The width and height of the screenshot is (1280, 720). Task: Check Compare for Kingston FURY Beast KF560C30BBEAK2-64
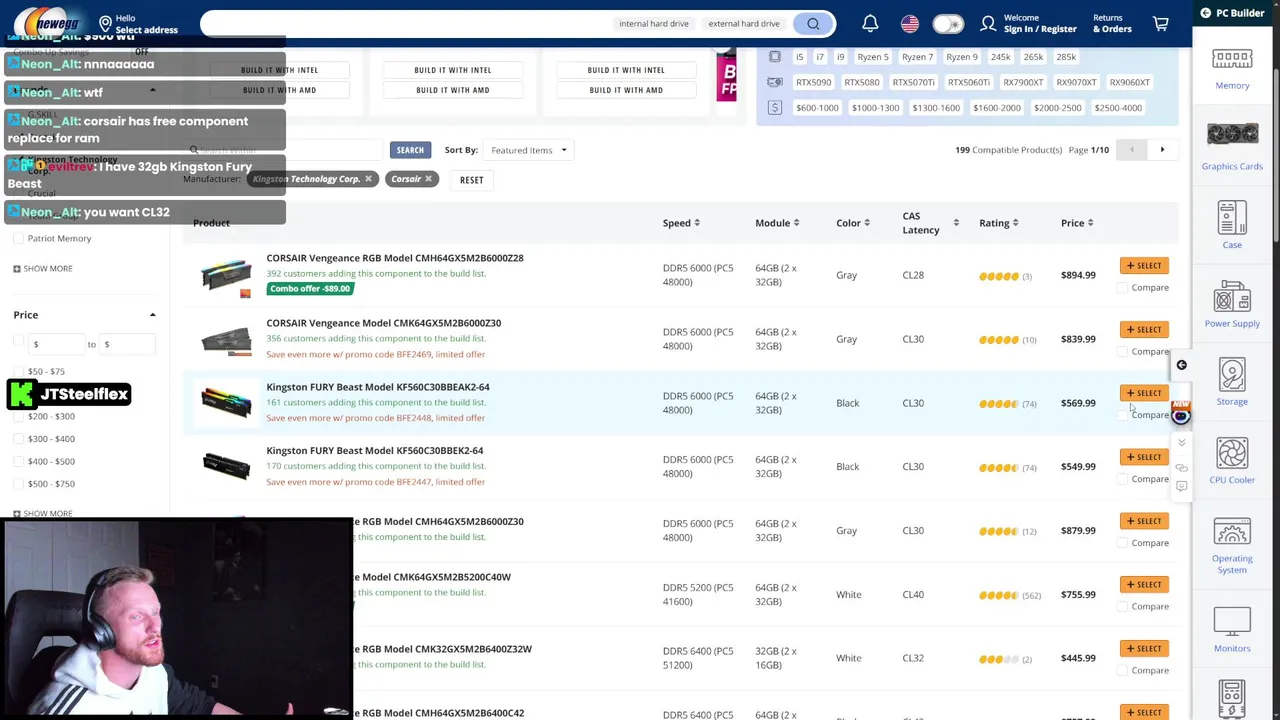(1123, 415)
